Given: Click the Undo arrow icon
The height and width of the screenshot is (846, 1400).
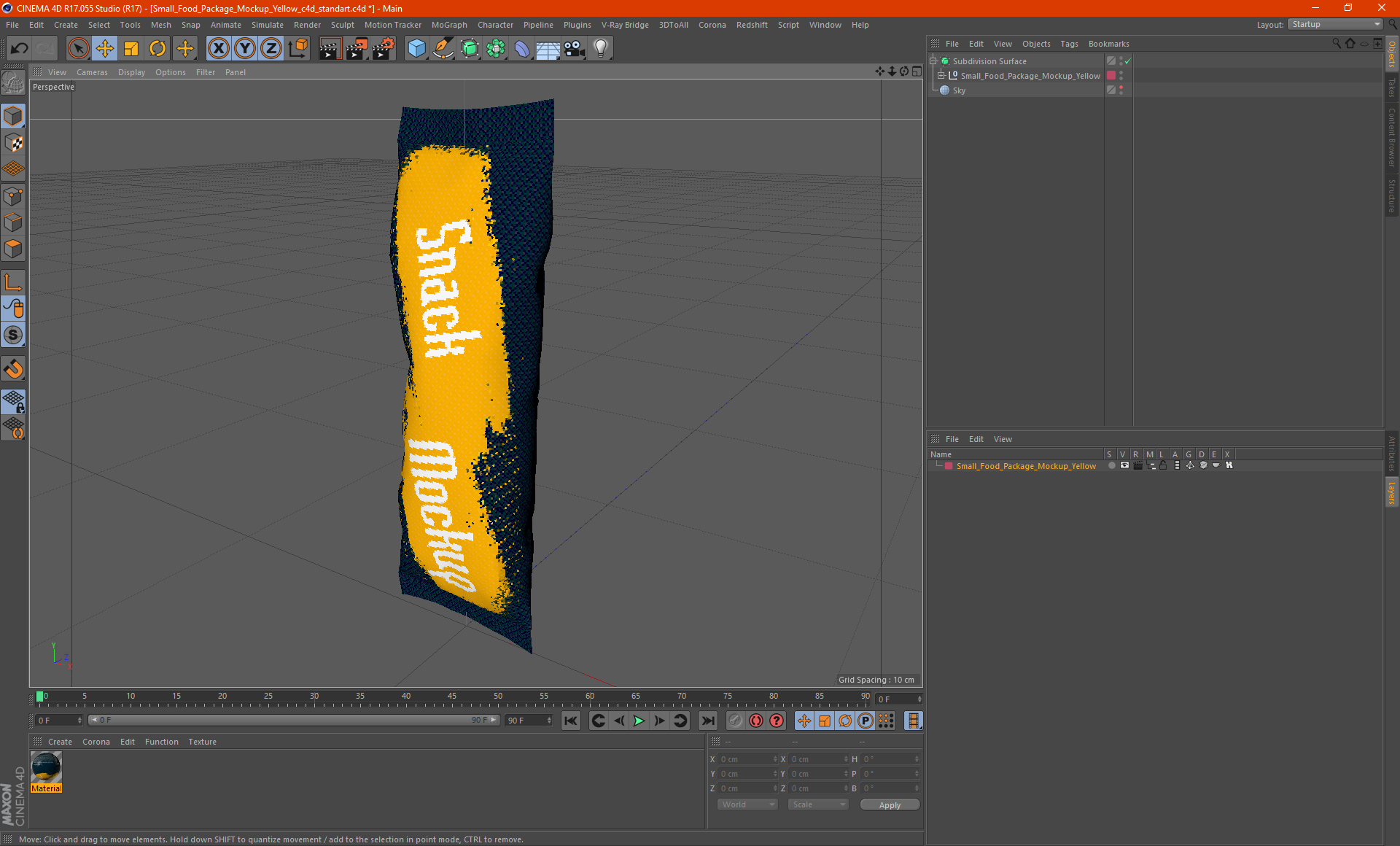Looking at the screenshot, I should 20,49.
